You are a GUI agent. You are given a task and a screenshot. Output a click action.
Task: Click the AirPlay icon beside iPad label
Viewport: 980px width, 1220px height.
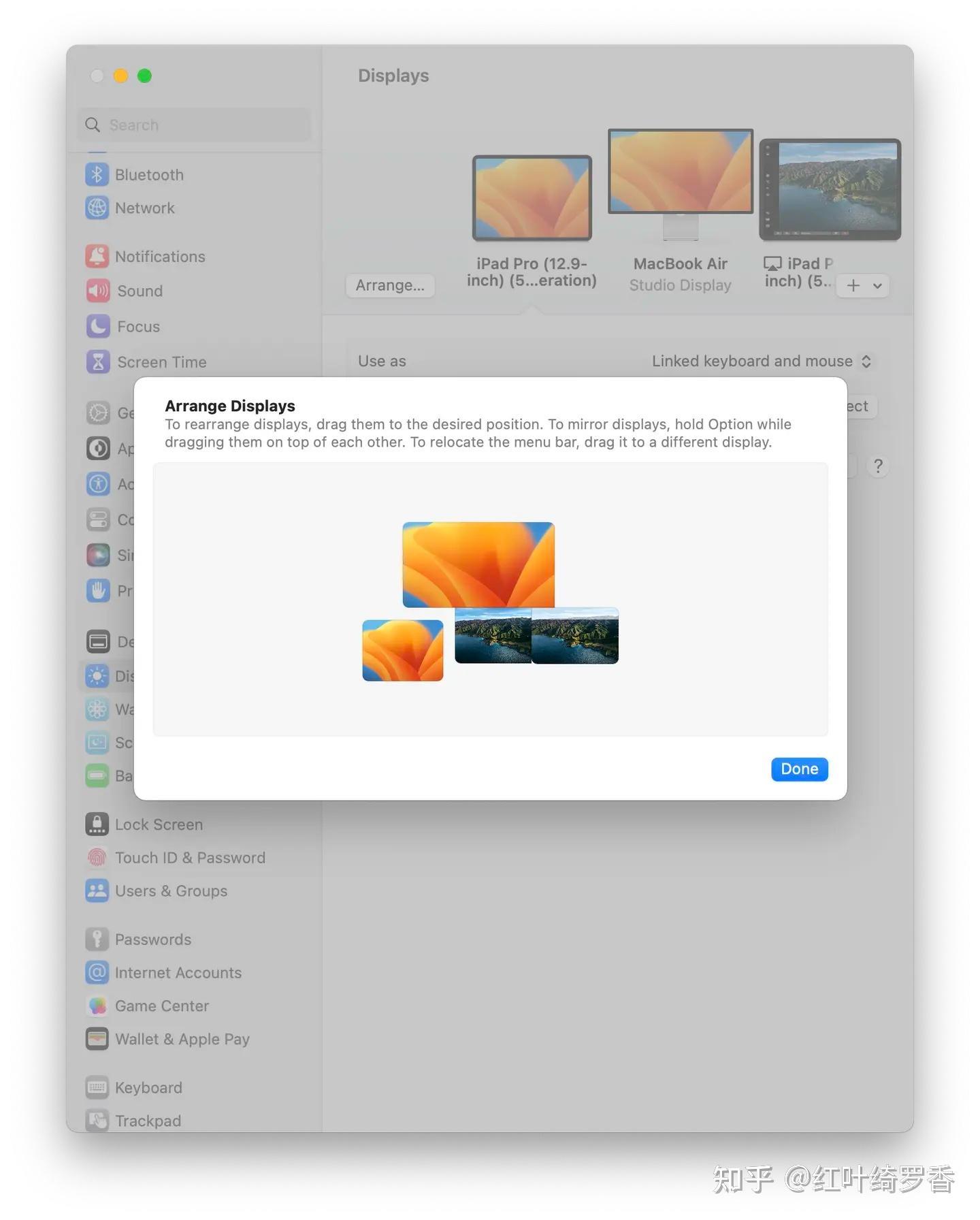tap(772, 263)
